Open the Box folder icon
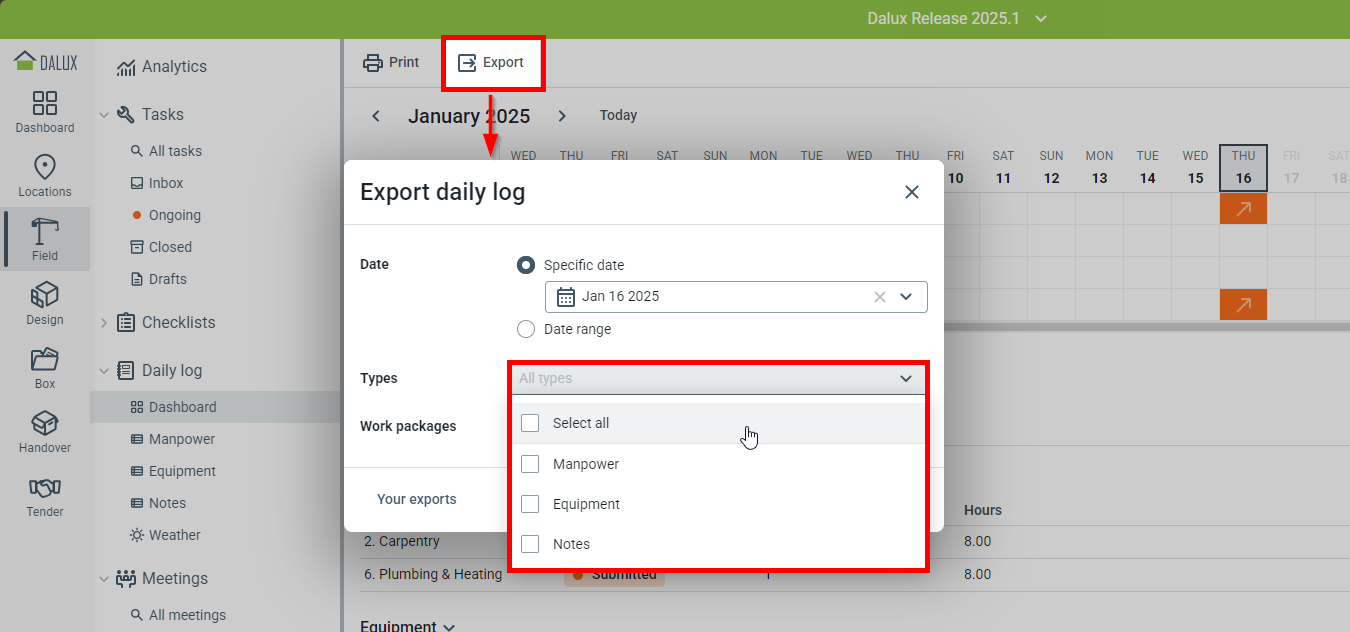Viewport: 1350px width, 632px height. pyautogui.click(x=44, y=368)
